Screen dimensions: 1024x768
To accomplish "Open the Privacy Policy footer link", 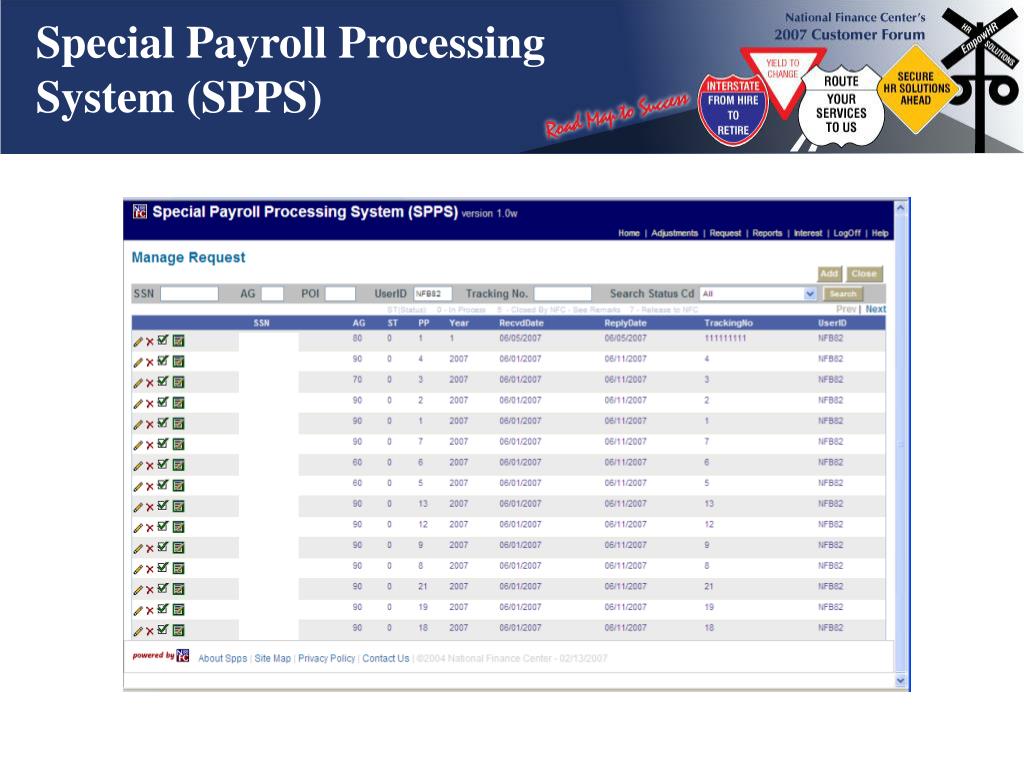I will [x=327, y=658].
